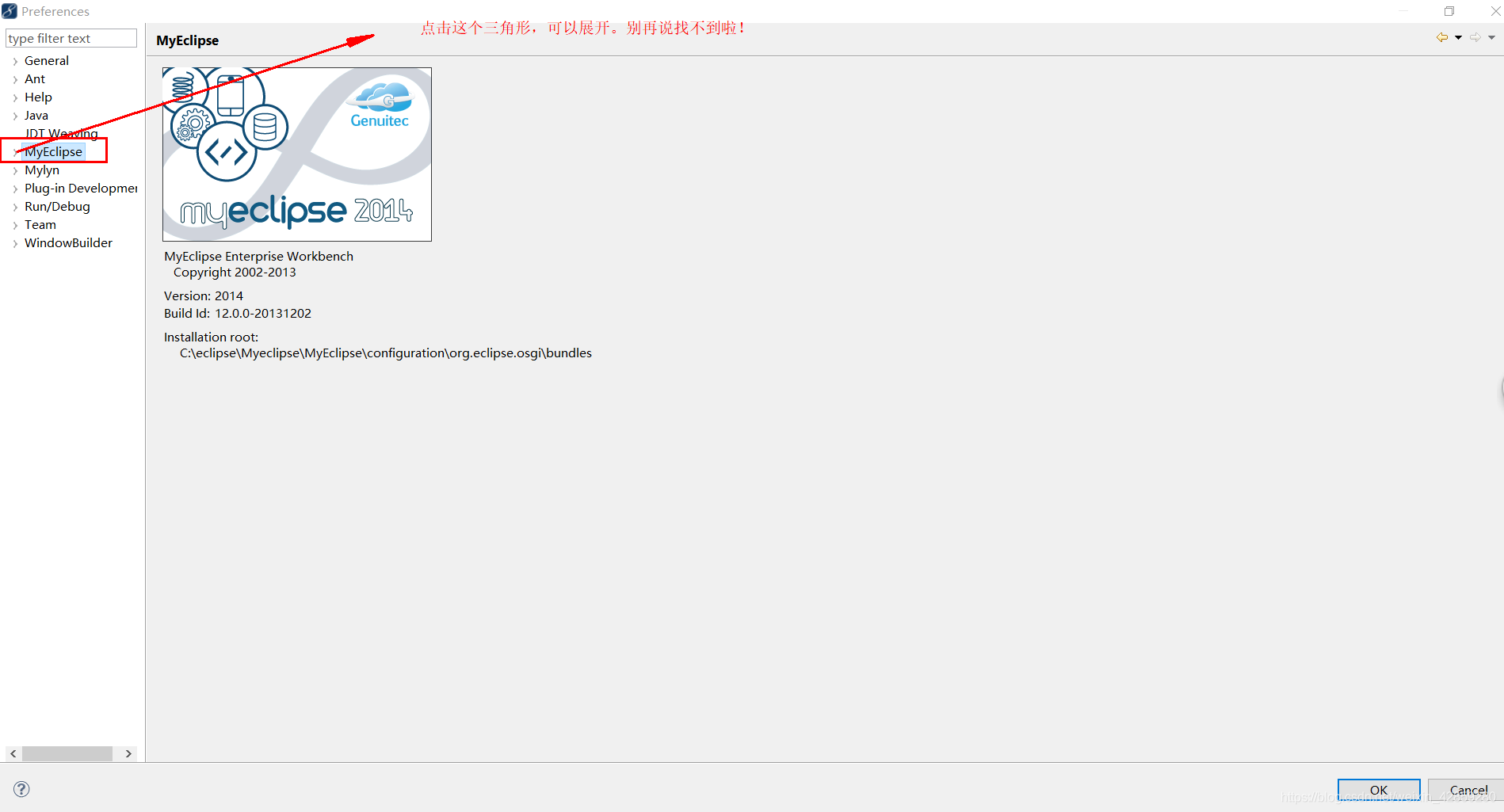1504x812 pixels.
Task: Expand the General tree node
Action: tap(15, 61)
